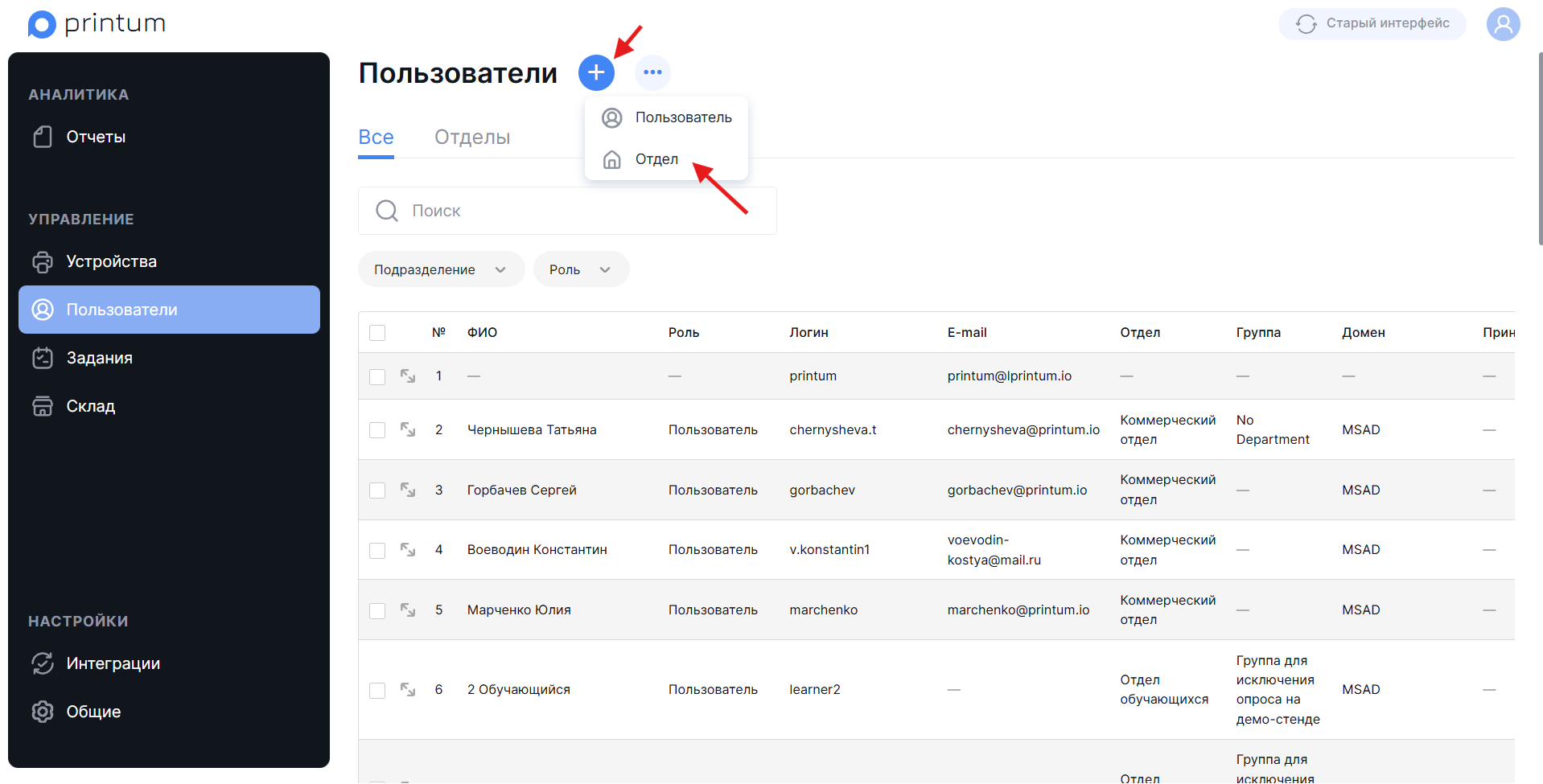Viewport: 1543px width, 784px height.
Task: Click the ФИО column header
Action: tap(482, 332)
